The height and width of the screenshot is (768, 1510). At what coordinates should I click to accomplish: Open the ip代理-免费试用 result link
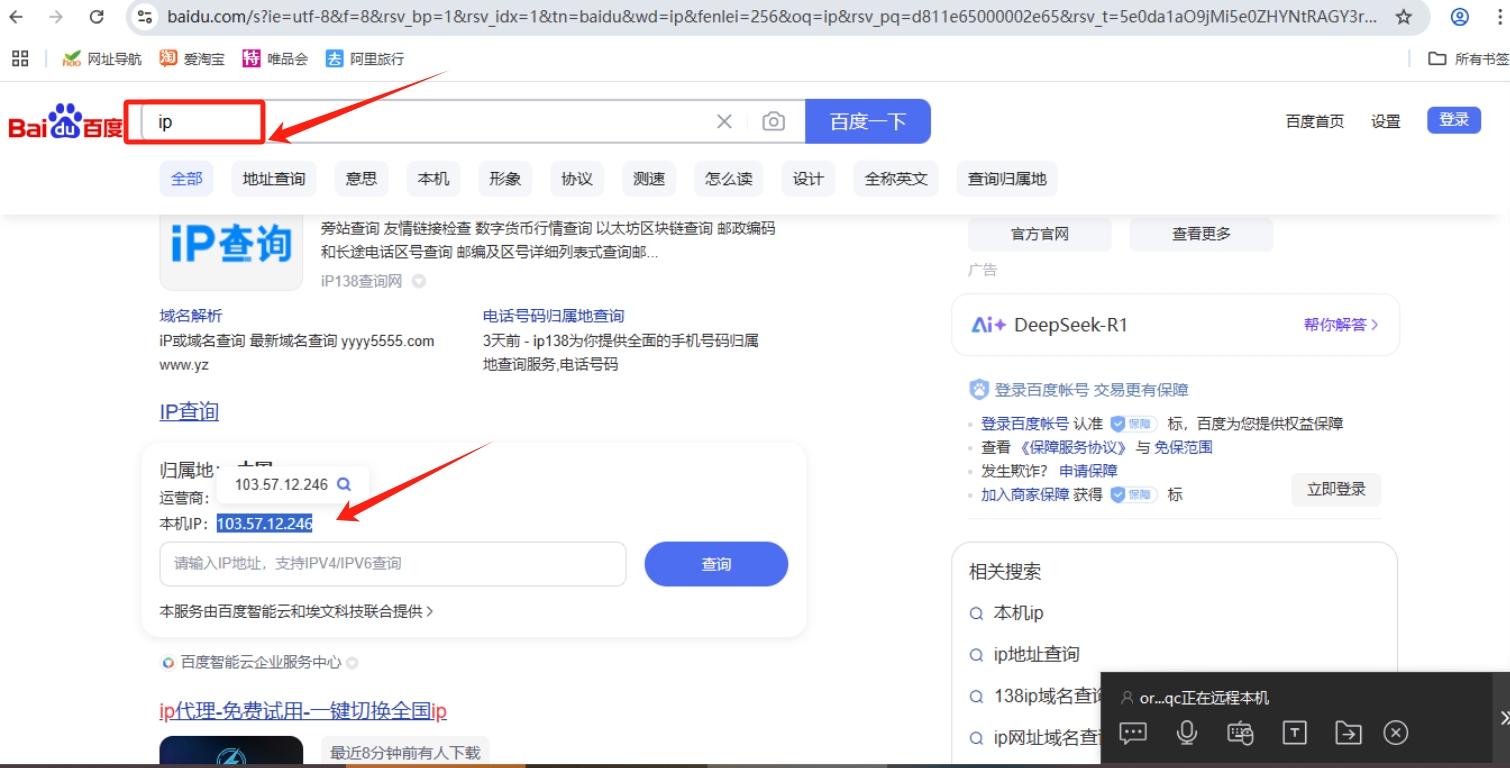tap(303, 711)
